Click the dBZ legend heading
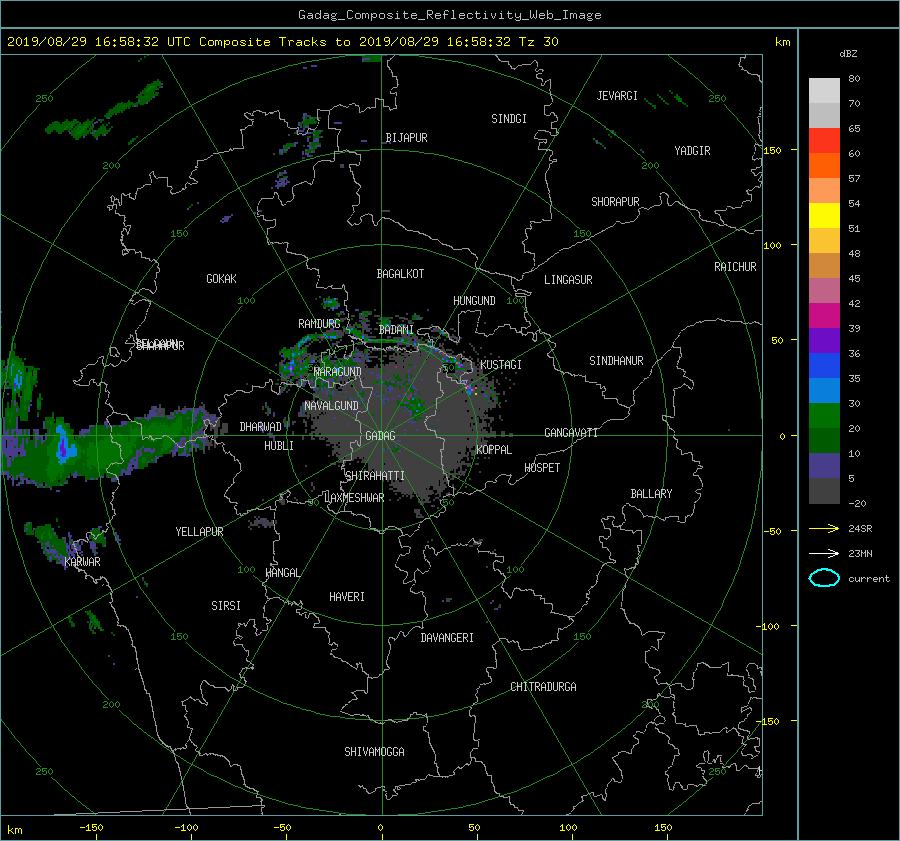This screenshot has height=841, width=900. [848, 53]
